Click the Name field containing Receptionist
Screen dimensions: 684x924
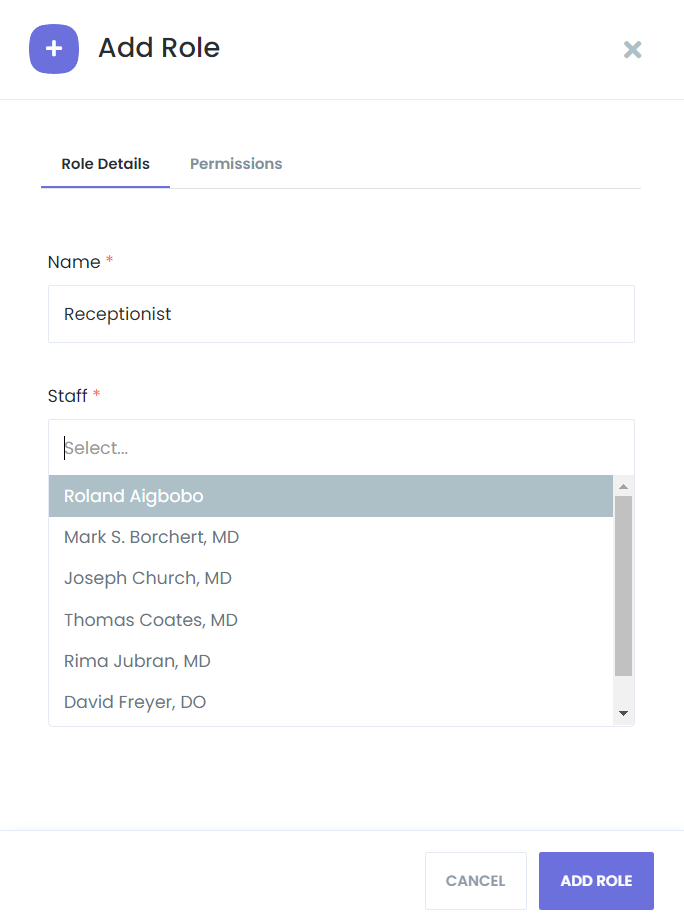(x=341, y=313)
